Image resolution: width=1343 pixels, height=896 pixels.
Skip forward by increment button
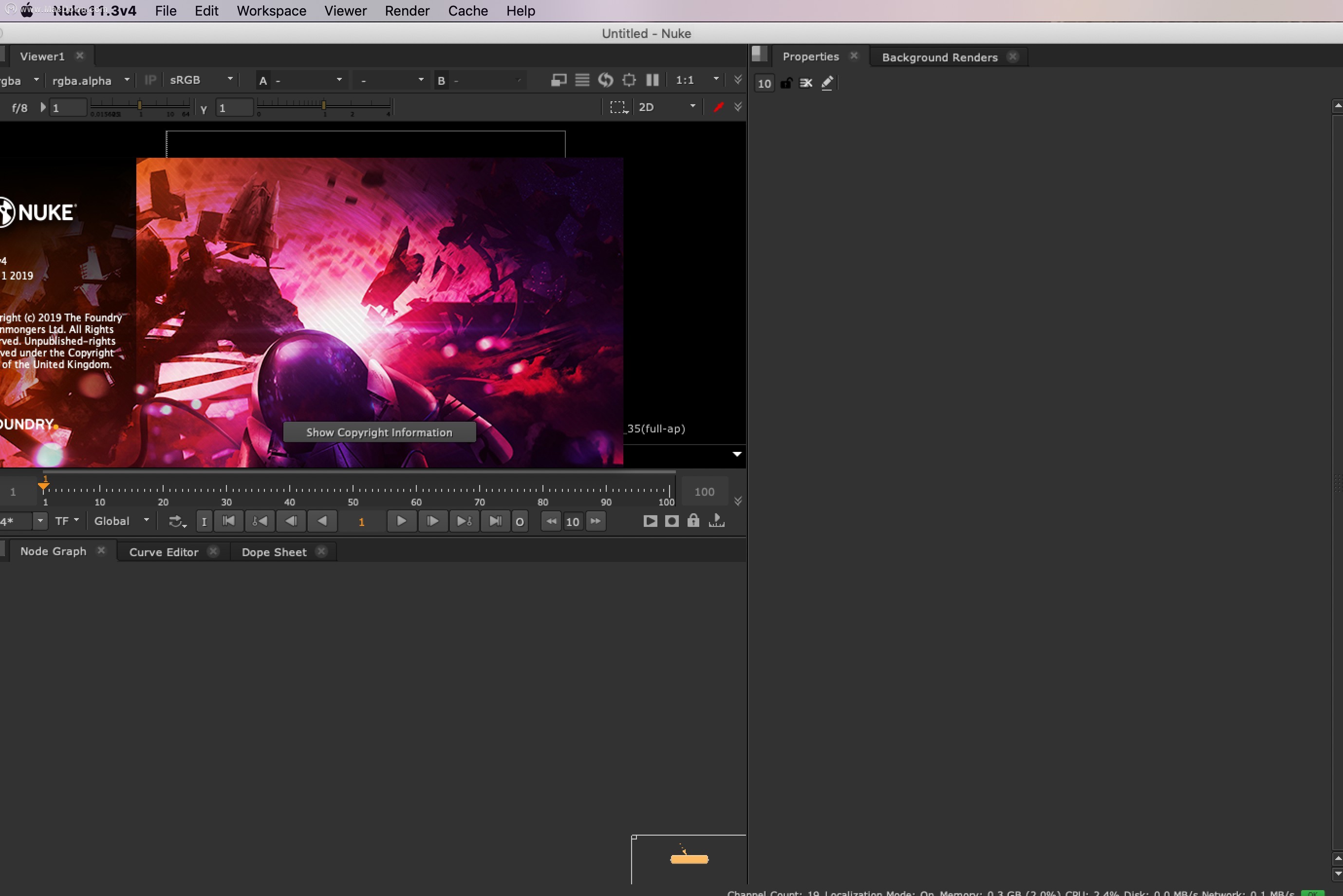(595, 521)
